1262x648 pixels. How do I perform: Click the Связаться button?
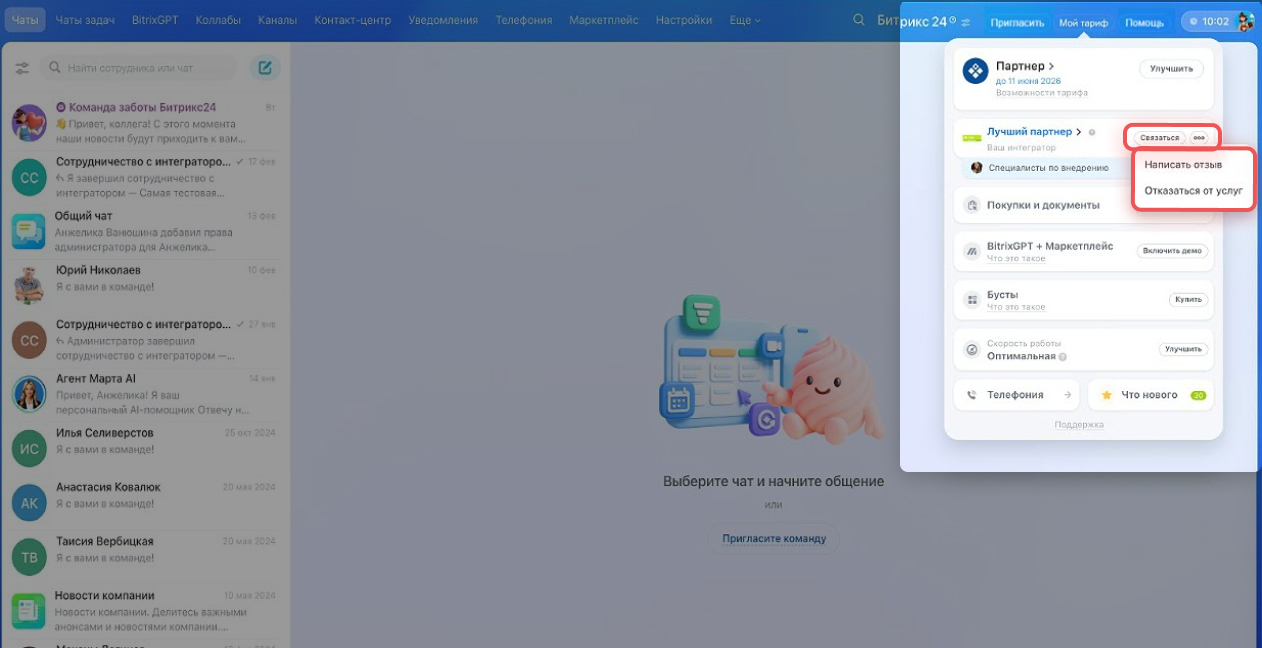[x=1159, y=138]
